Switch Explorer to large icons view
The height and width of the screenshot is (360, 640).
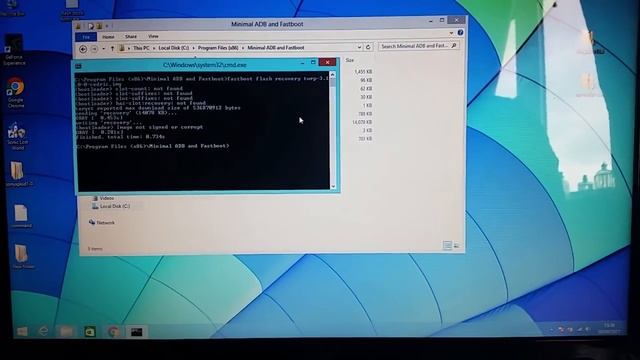click(457, 245)
